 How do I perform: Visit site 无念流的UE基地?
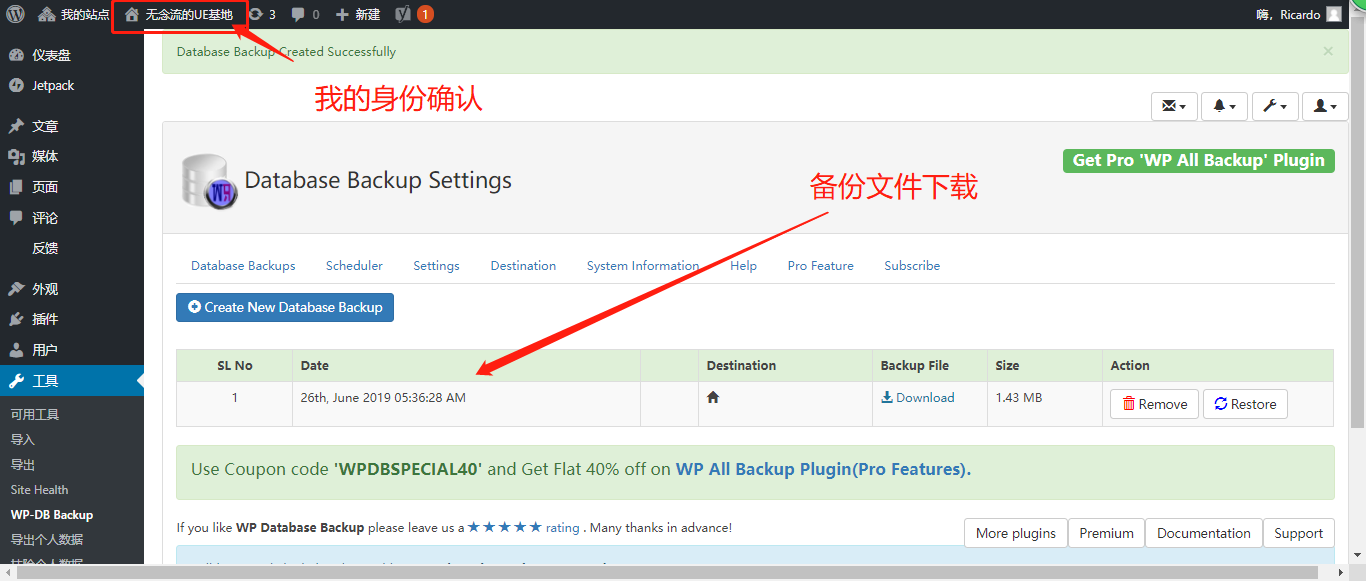178,14
